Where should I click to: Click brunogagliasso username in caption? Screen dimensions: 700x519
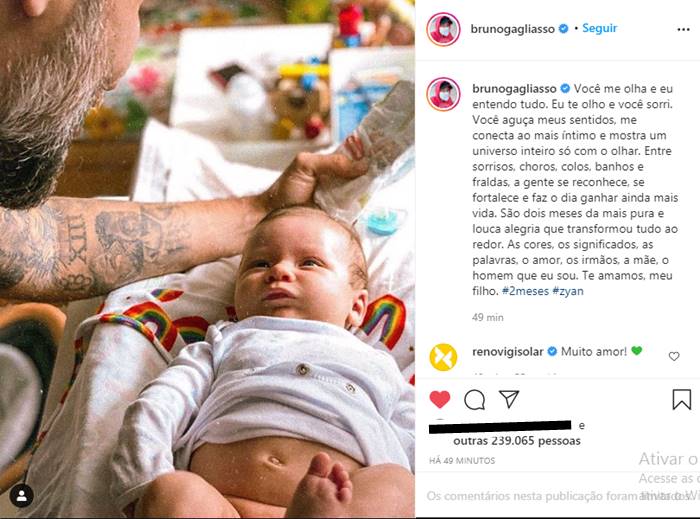point(514,88)
